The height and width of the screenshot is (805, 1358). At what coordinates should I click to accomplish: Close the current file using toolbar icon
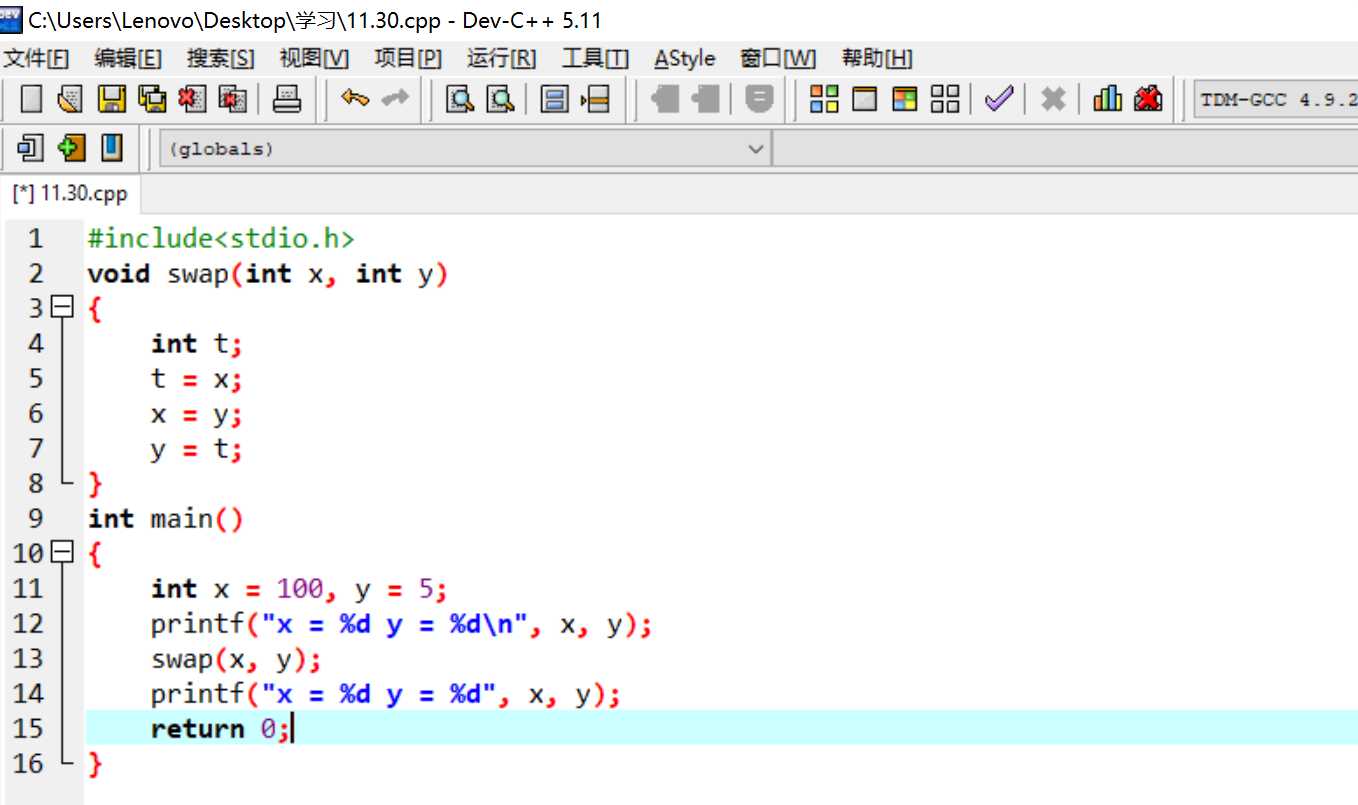(x=192, y=99)
